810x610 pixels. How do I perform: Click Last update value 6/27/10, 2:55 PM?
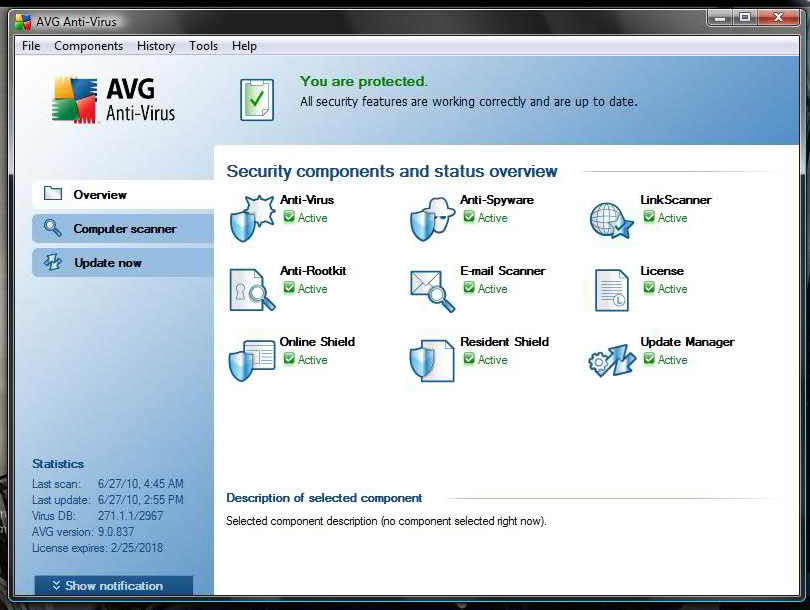[141, 500]
